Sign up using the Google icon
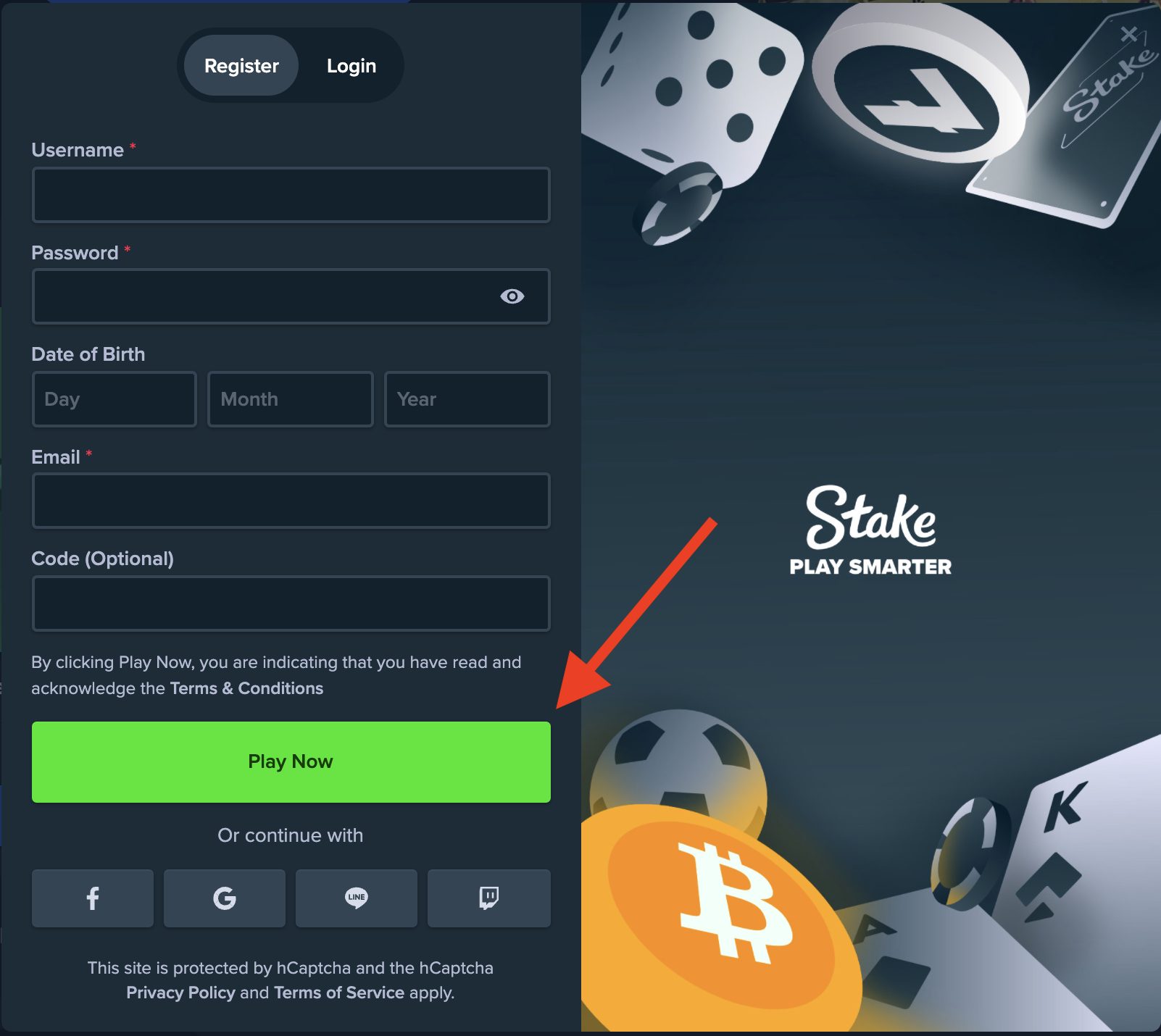1161x1036 pixels. [225, 898]
